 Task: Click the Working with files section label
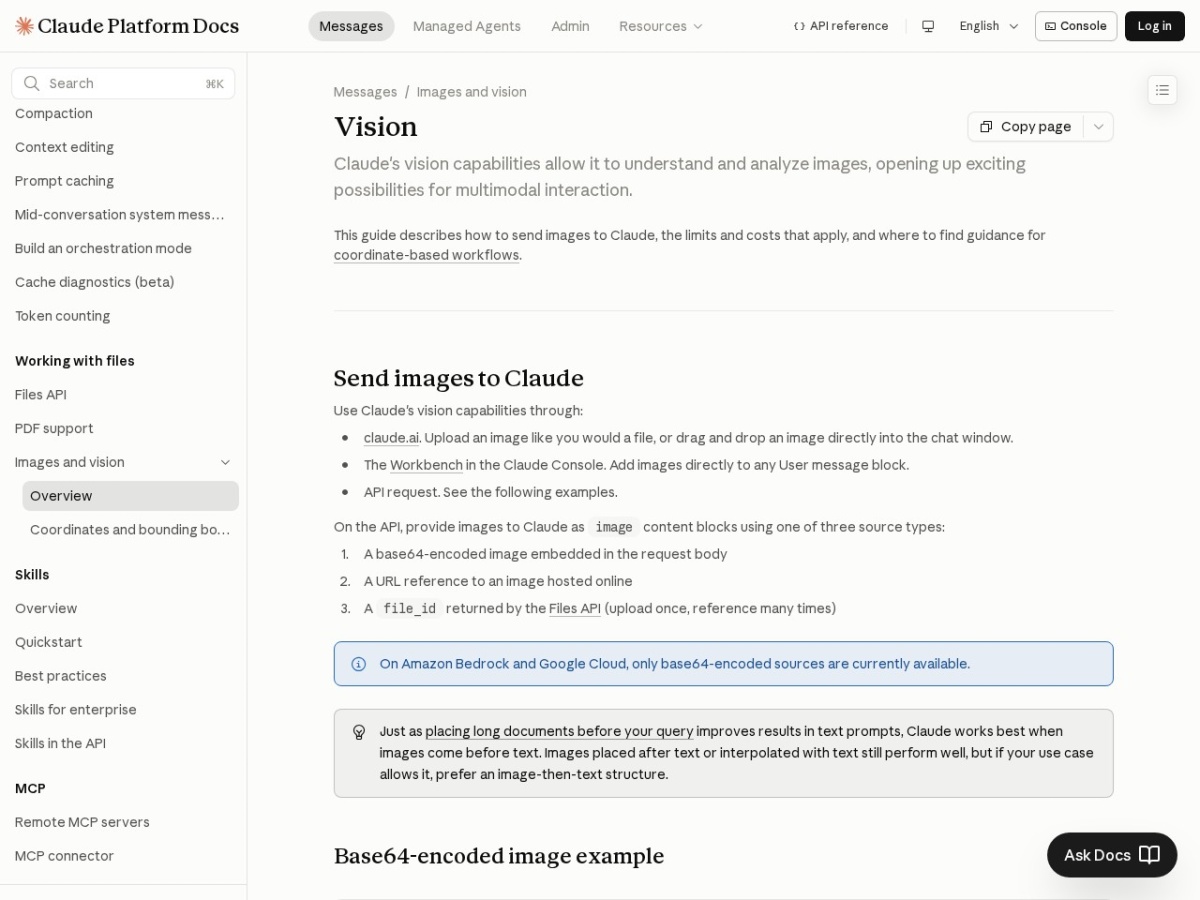coord(75,361)
